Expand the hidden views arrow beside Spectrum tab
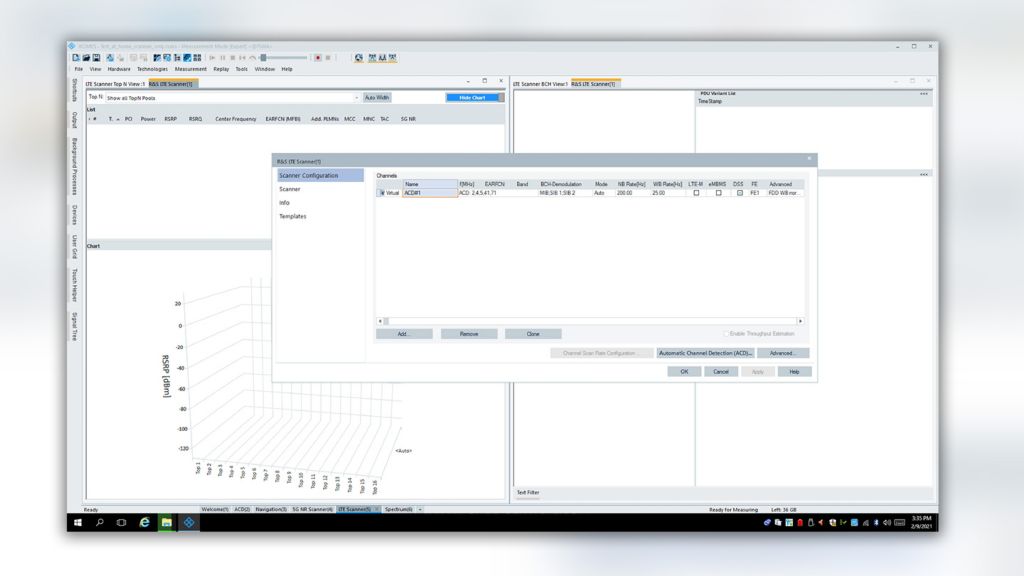 (421, 508)
